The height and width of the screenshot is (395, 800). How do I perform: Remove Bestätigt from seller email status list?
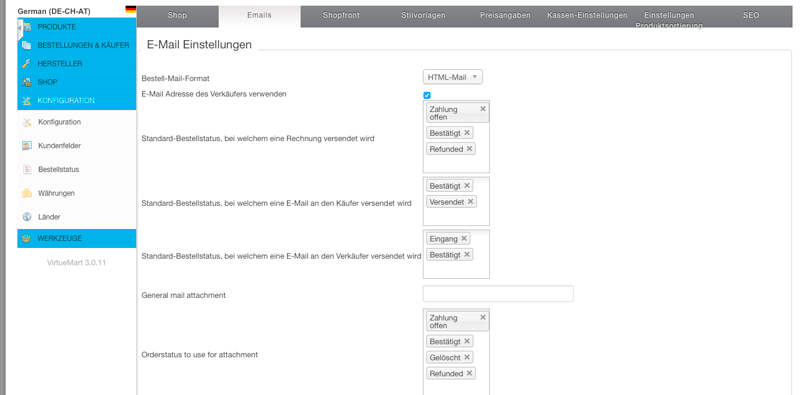[x=466, y=254]
